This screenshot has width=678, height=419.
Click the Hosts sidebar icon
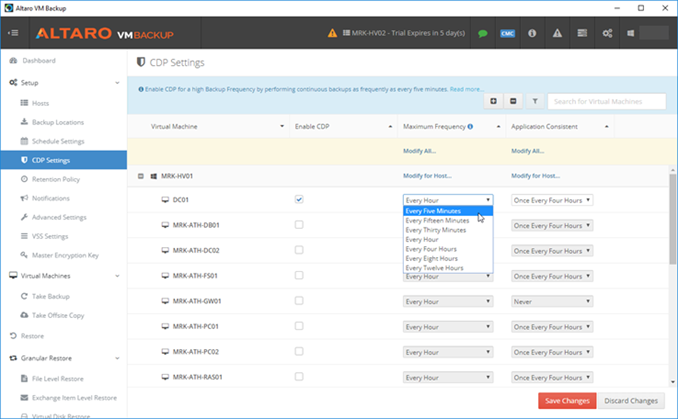coord(24,103)
